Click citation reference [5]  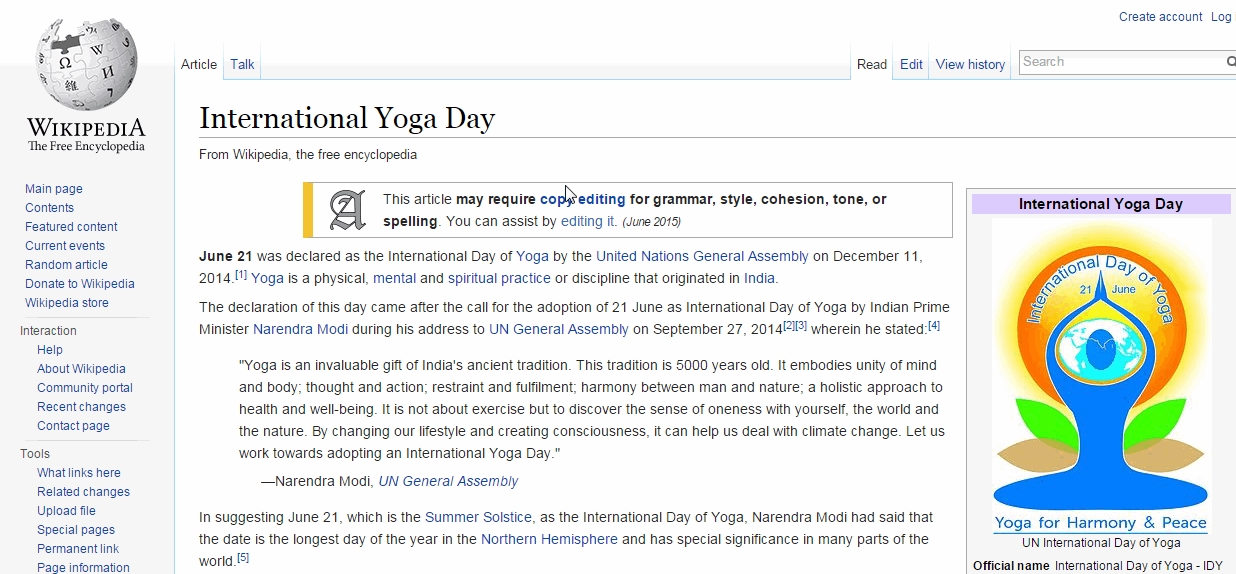pos(243,557)
